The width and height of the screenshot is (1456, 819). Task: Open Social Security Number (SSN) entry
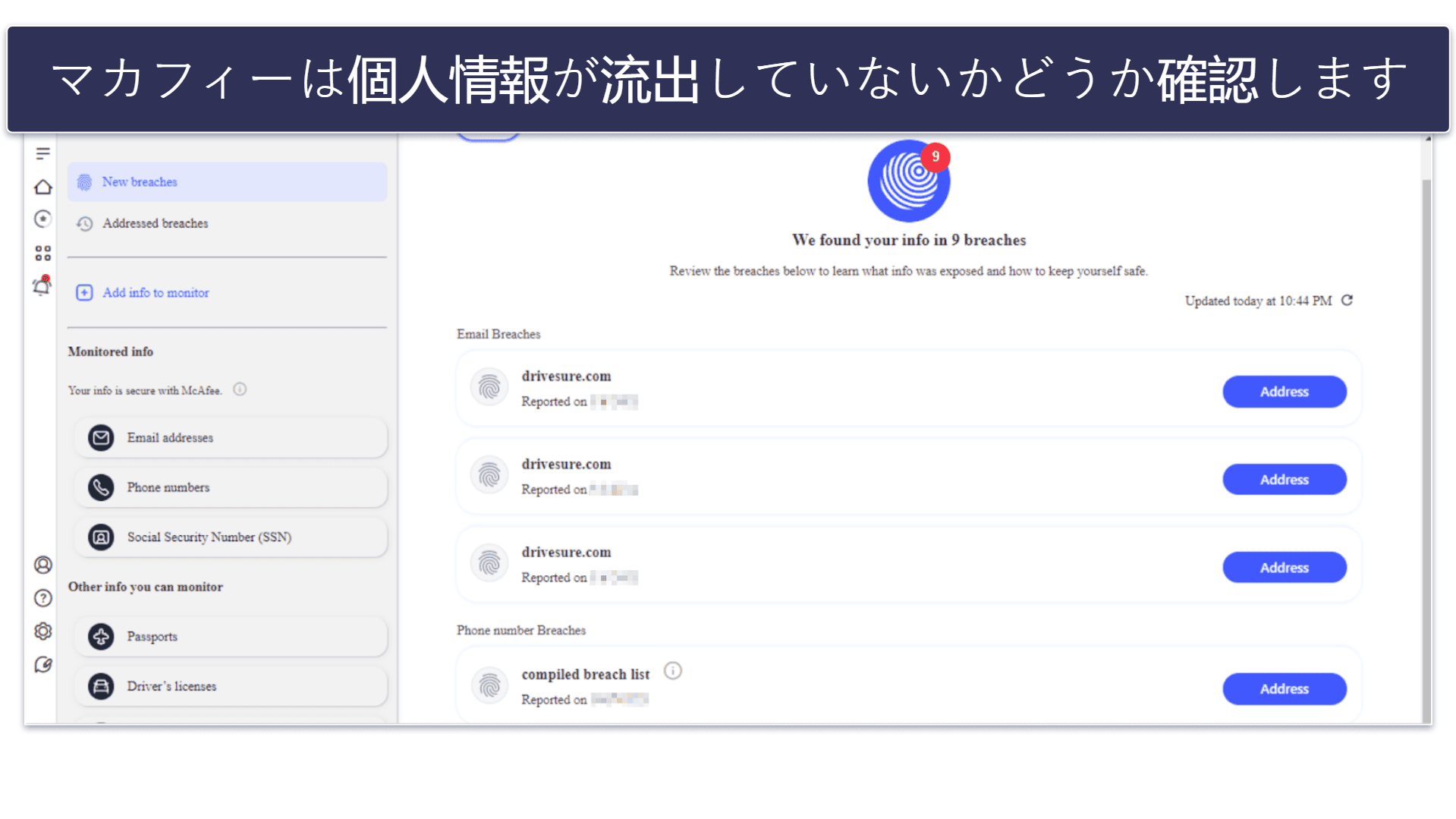231,537
